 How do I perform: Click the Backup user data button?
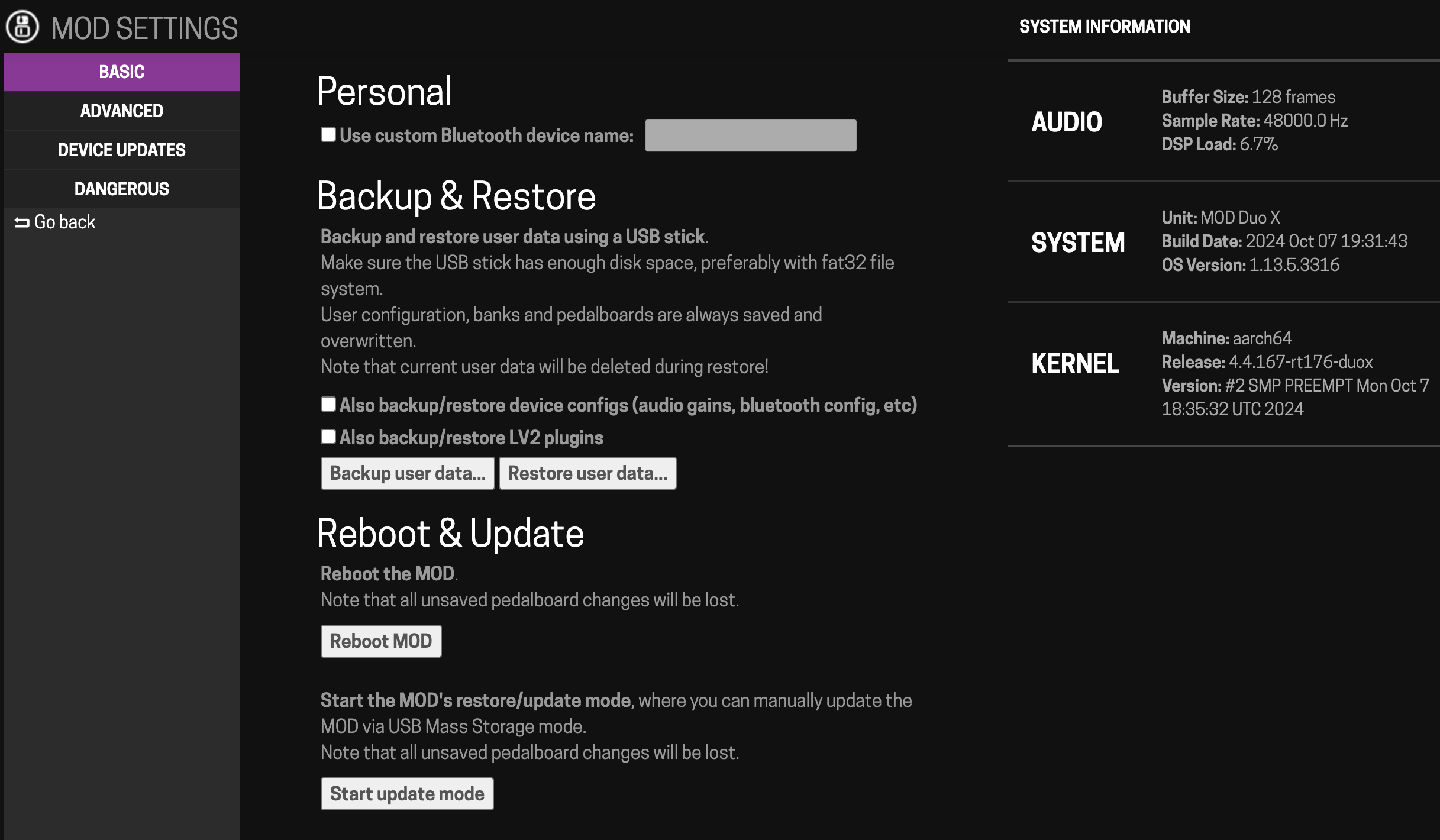[x=408, y=473]
